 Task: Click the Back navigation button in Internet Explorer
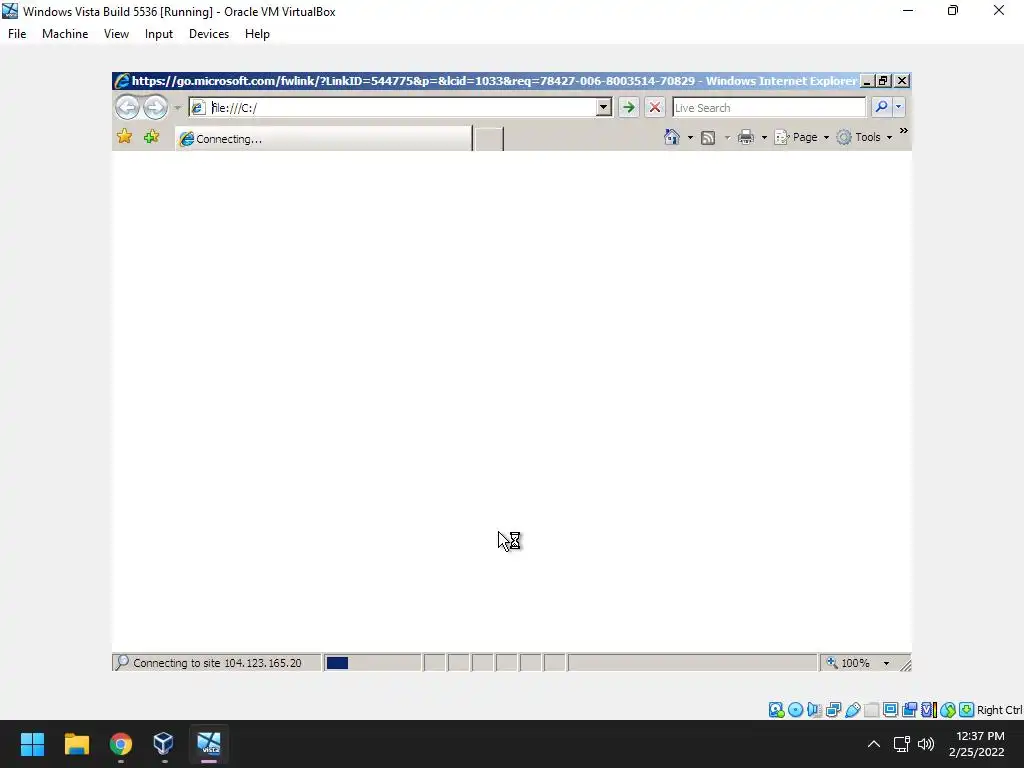click(x=127, y=107)
